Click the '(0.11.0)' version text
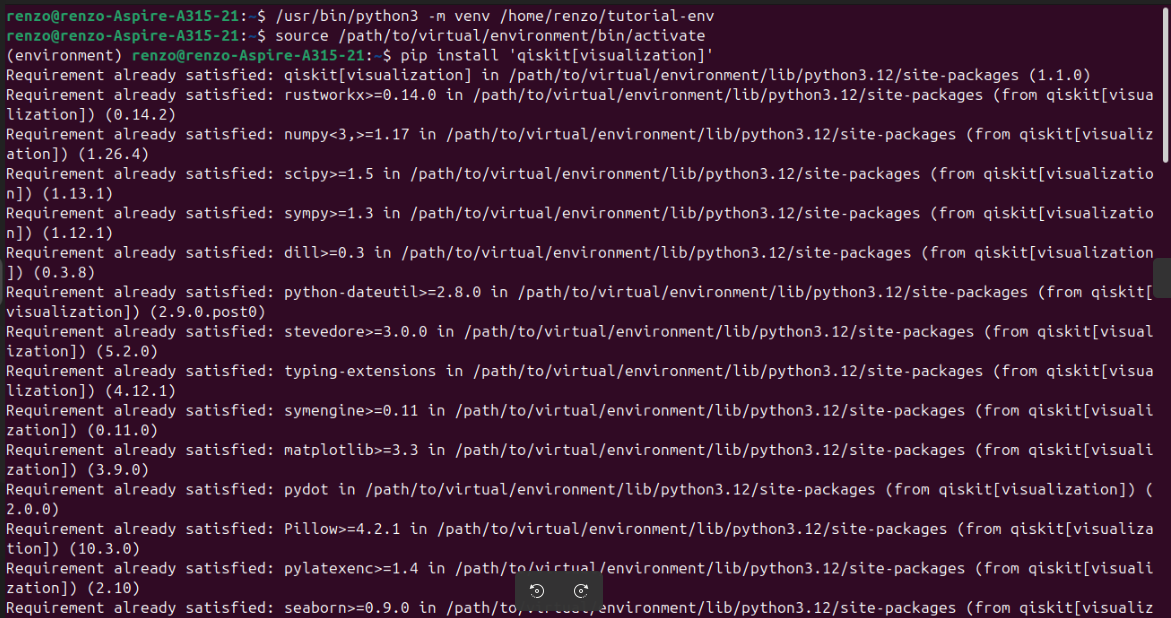Viewport: 1171px width, 618px height. click(x=122, y=431)
